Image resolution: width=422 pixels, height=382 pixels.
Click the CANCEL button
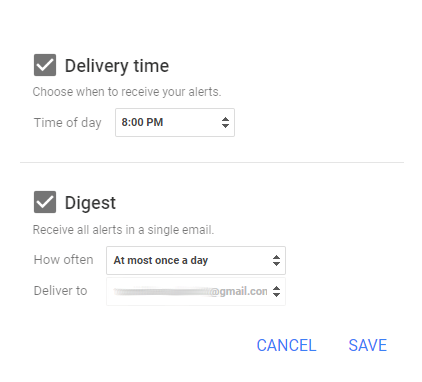[286, 345]
